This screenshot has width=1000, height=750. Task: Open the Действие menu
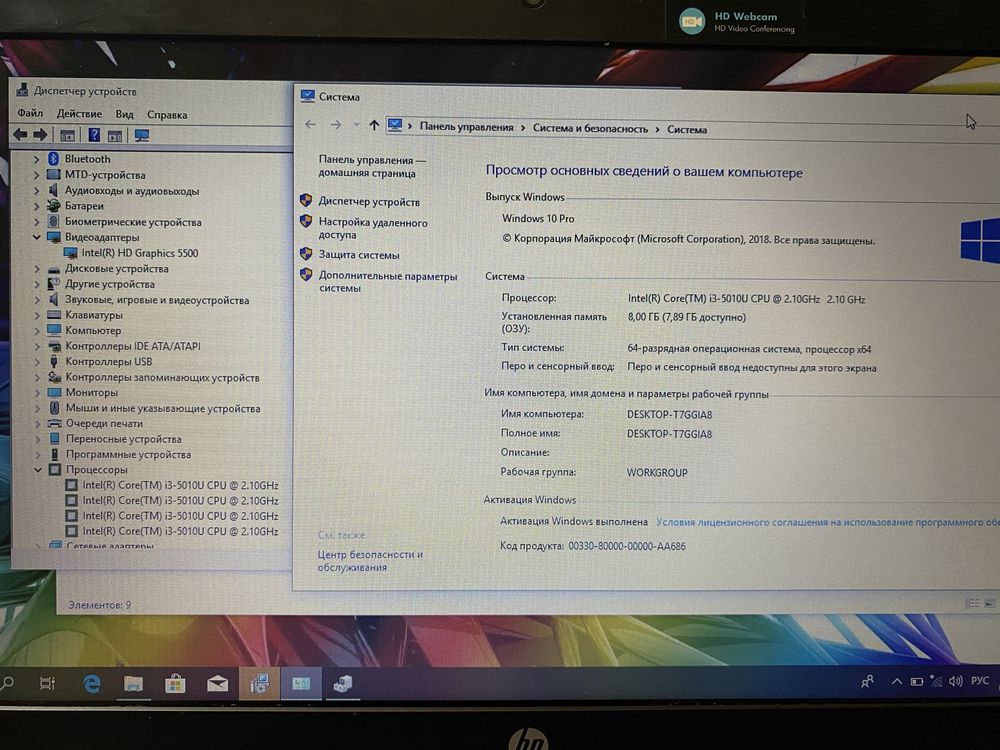click(x=79, y=114)
